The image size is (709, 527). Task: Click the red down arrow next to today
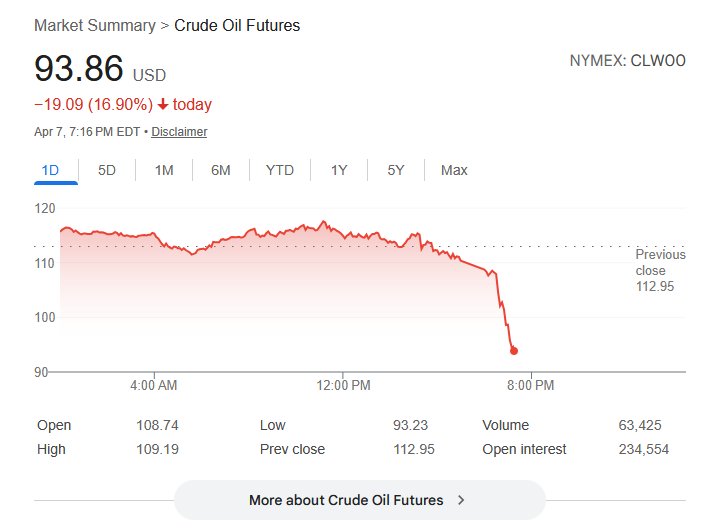pos(163,105)
